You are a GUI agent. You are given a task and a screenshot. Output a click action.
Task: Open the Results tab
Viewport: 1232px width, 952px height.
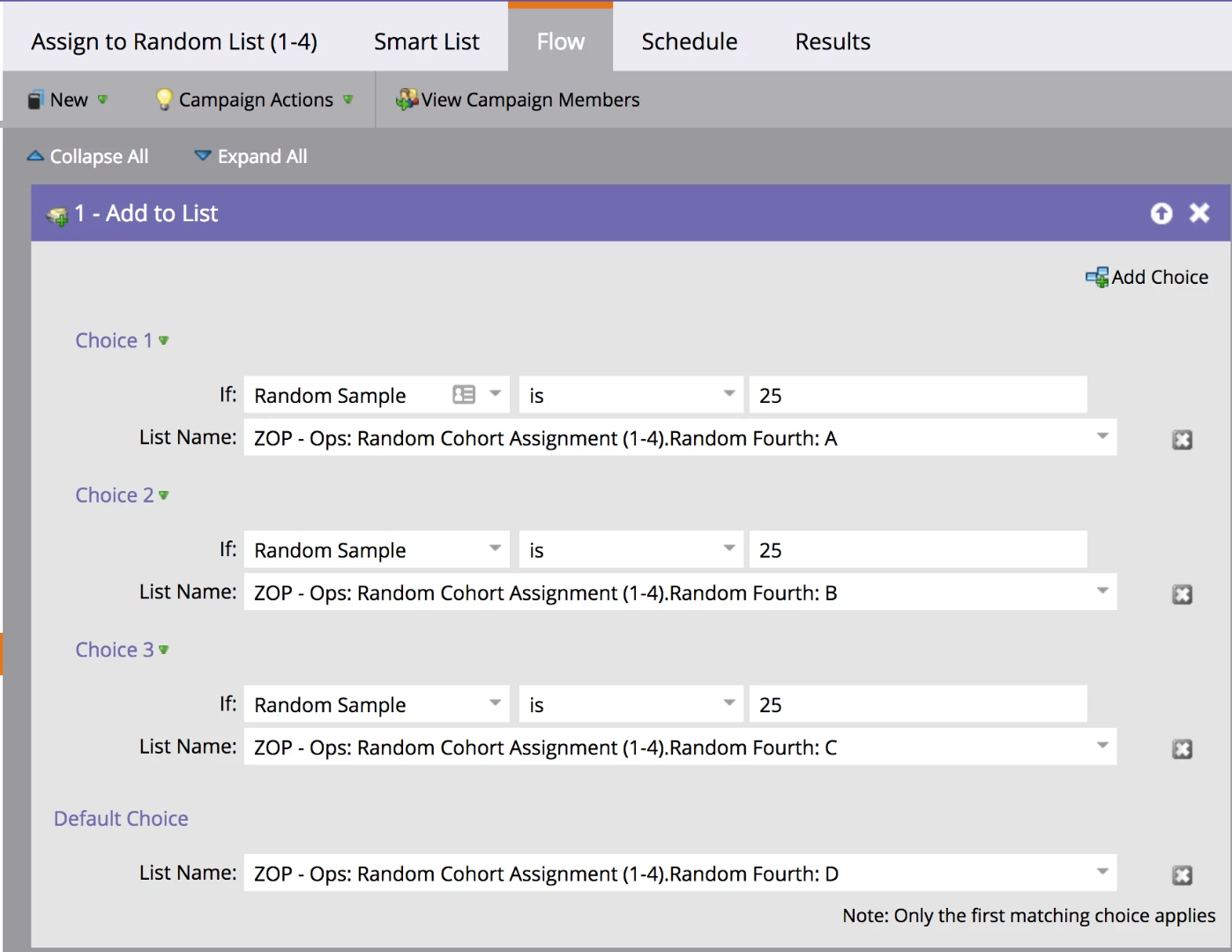(833, 41)
